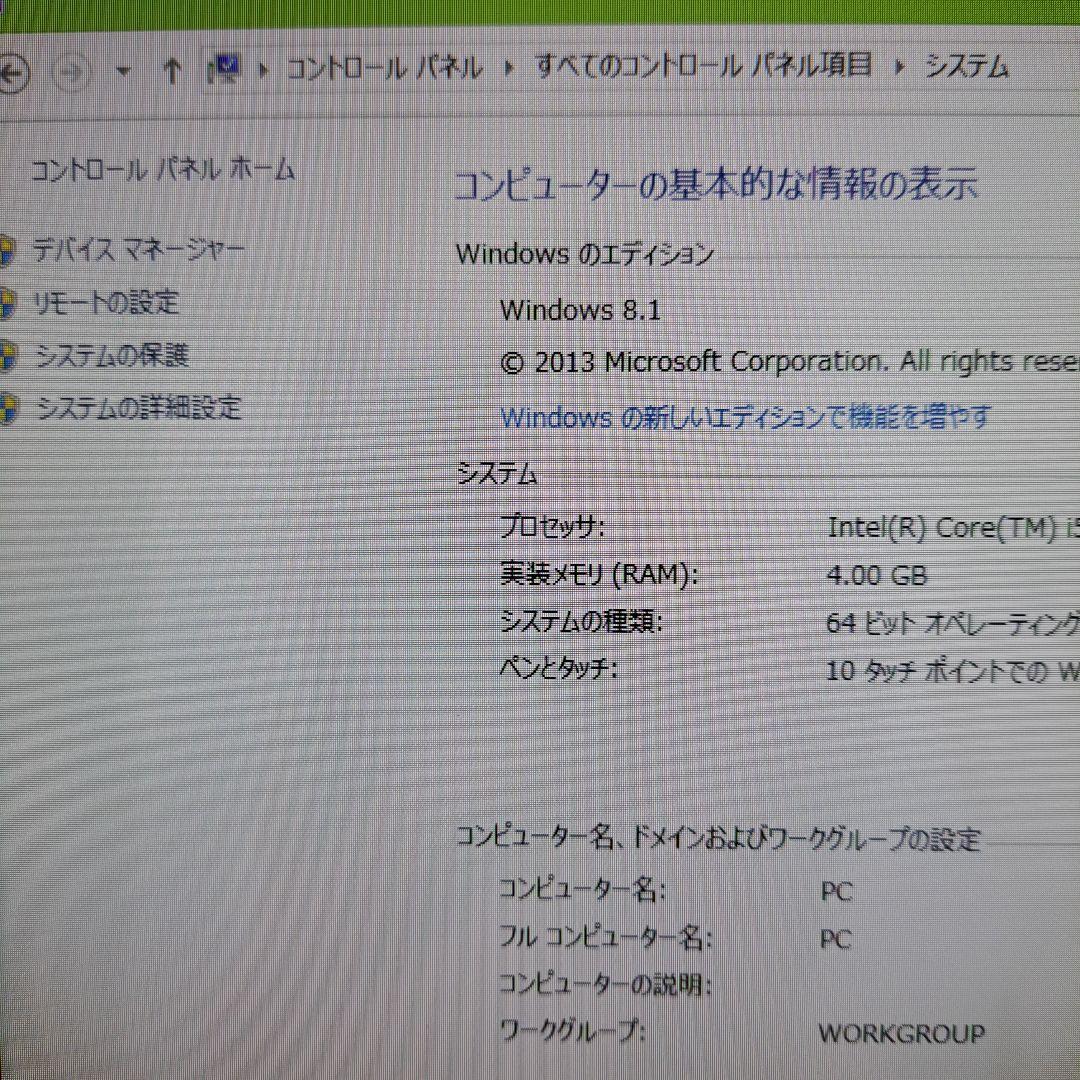
Task: Click the 4.00 GB memory value
Action: coord(877,575)
